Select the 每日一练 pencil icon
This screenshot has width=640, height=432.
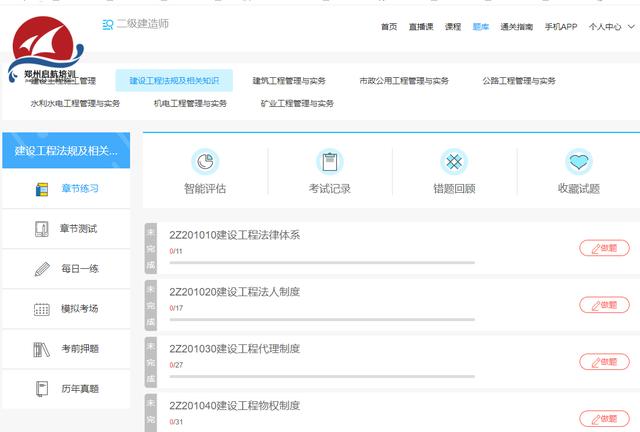click(x=42, y=269)
